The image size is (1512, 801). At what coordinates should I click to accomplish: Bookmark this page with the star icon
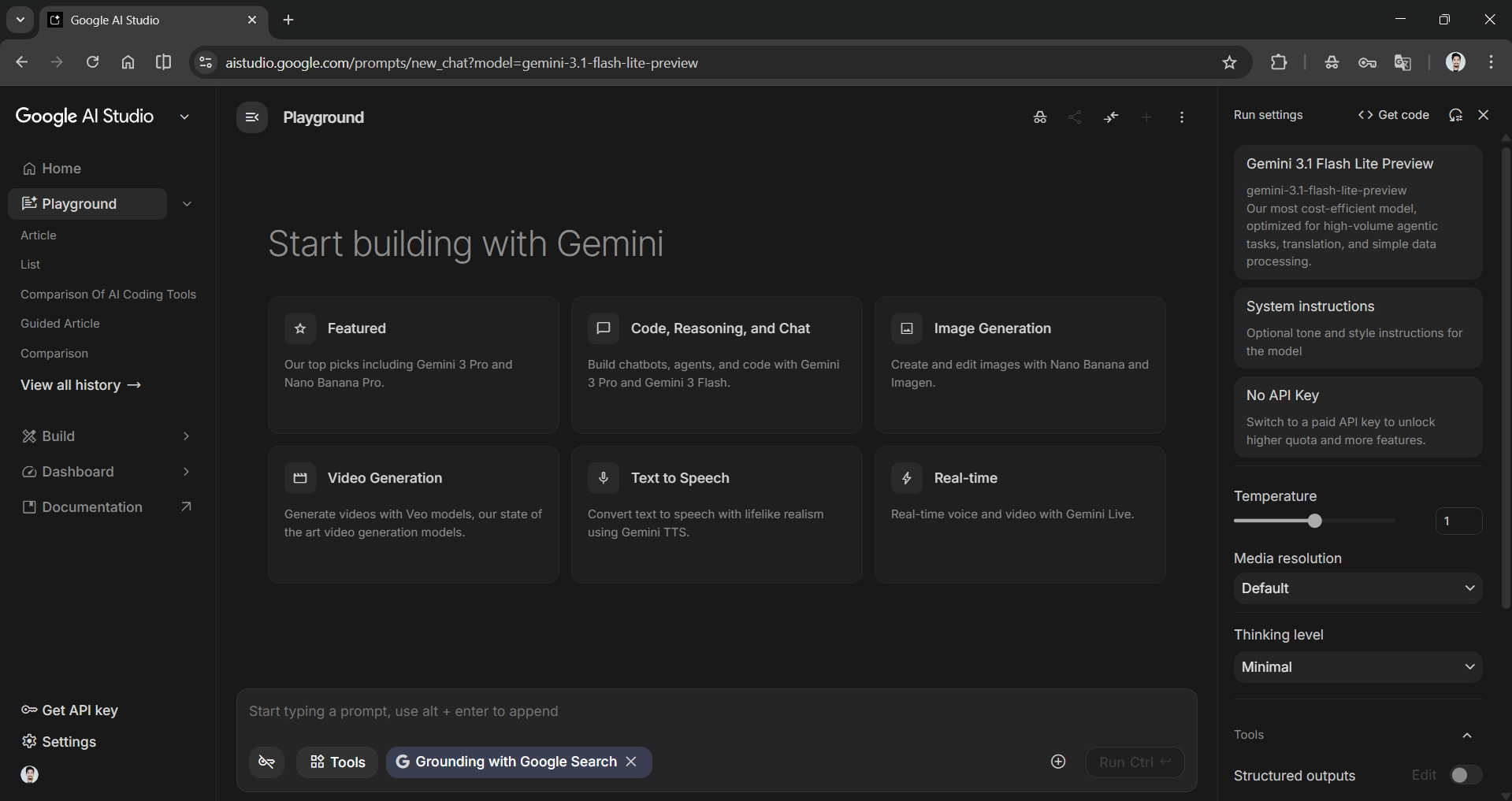pos(1229,62)
